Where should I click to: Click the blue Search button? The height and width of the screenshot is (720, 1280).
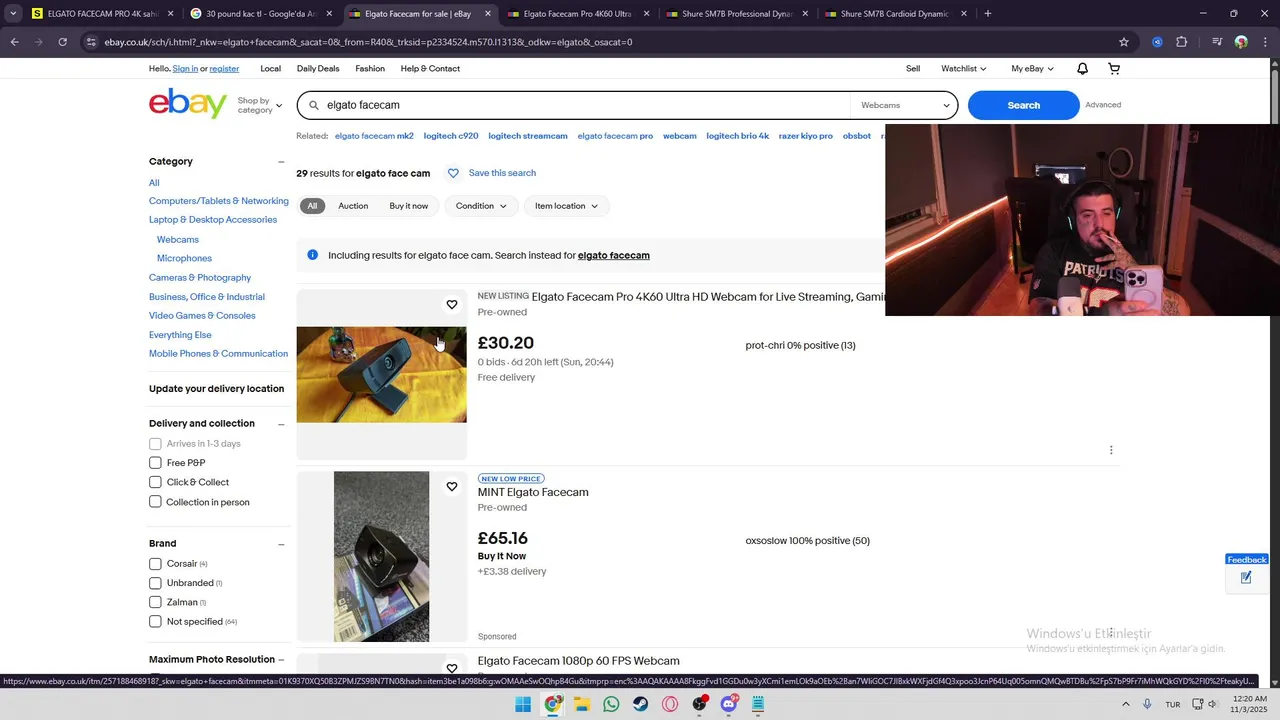coord(1023,105)
